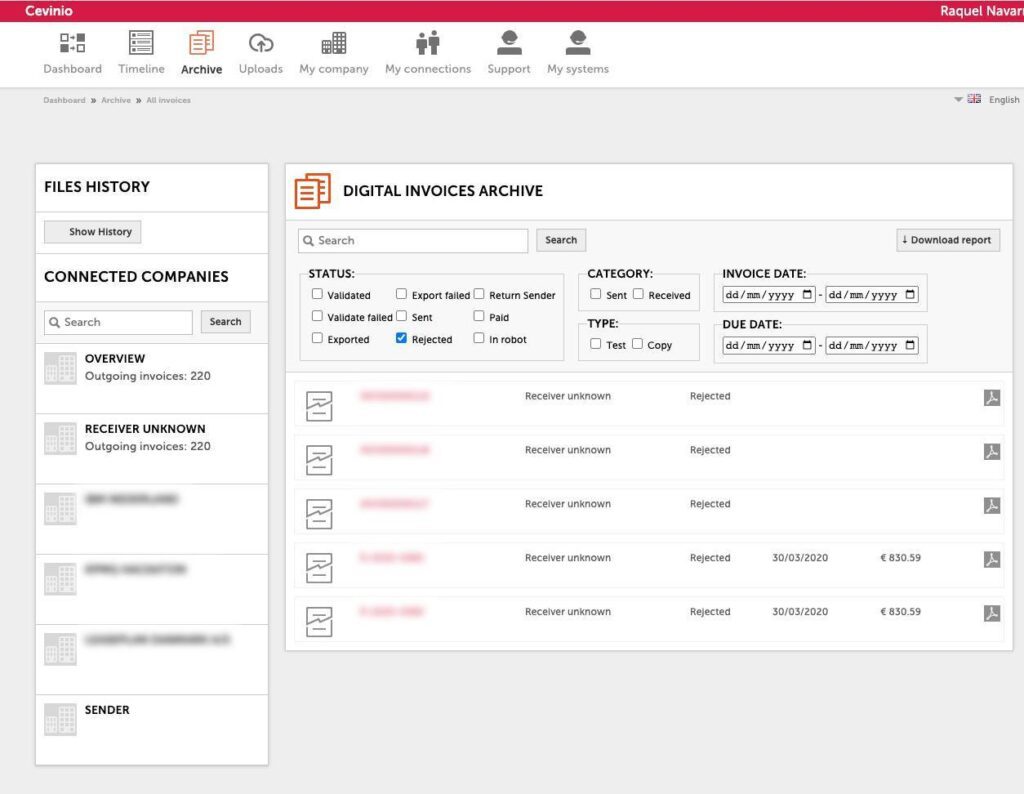This screenshot has width=1024, height=794.
Task: Go to My company nav label
Action: coord(334,69)
